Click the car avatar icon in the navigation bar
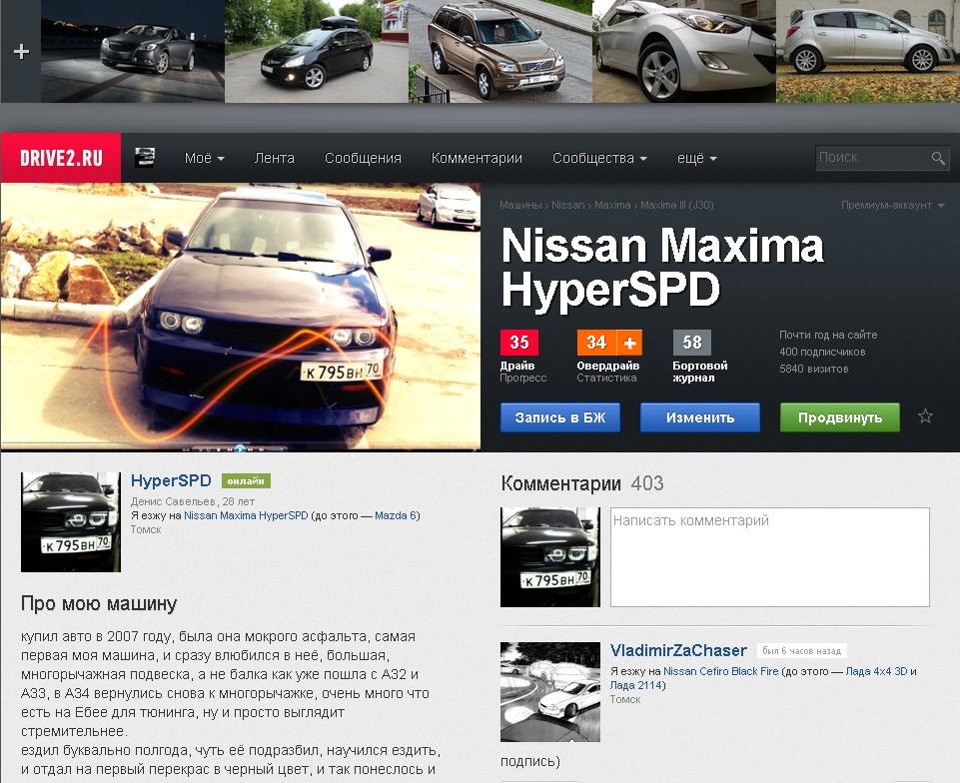Viewport: 960px width, 783px height. (x=145, y=157)
